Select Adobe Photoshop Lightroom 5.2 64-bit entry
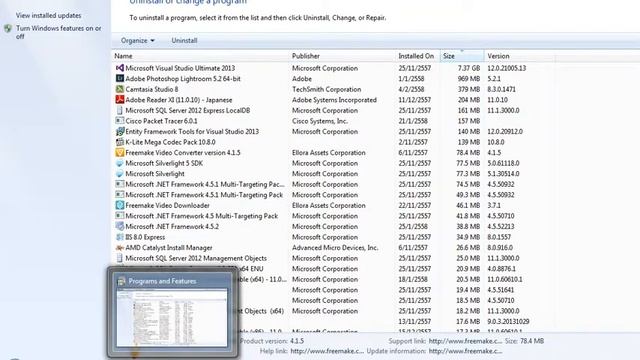This screenshot has height=360, width=640. (x=183, y=79)
